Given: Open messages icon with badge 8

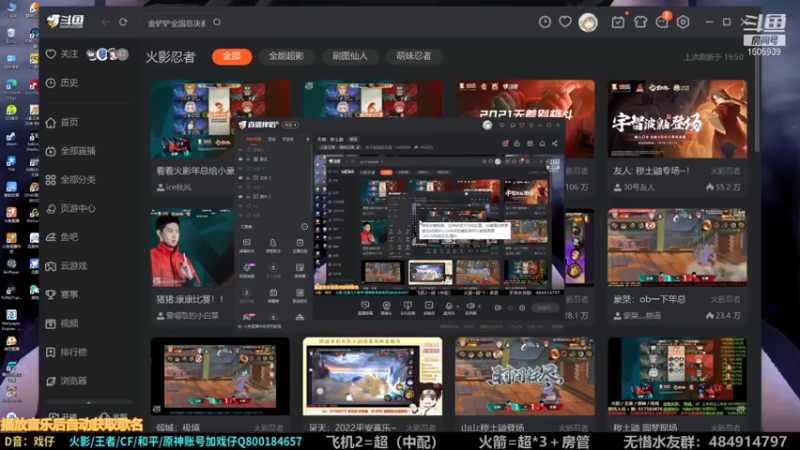Looking at the screenshot, I should pos(662,21).
